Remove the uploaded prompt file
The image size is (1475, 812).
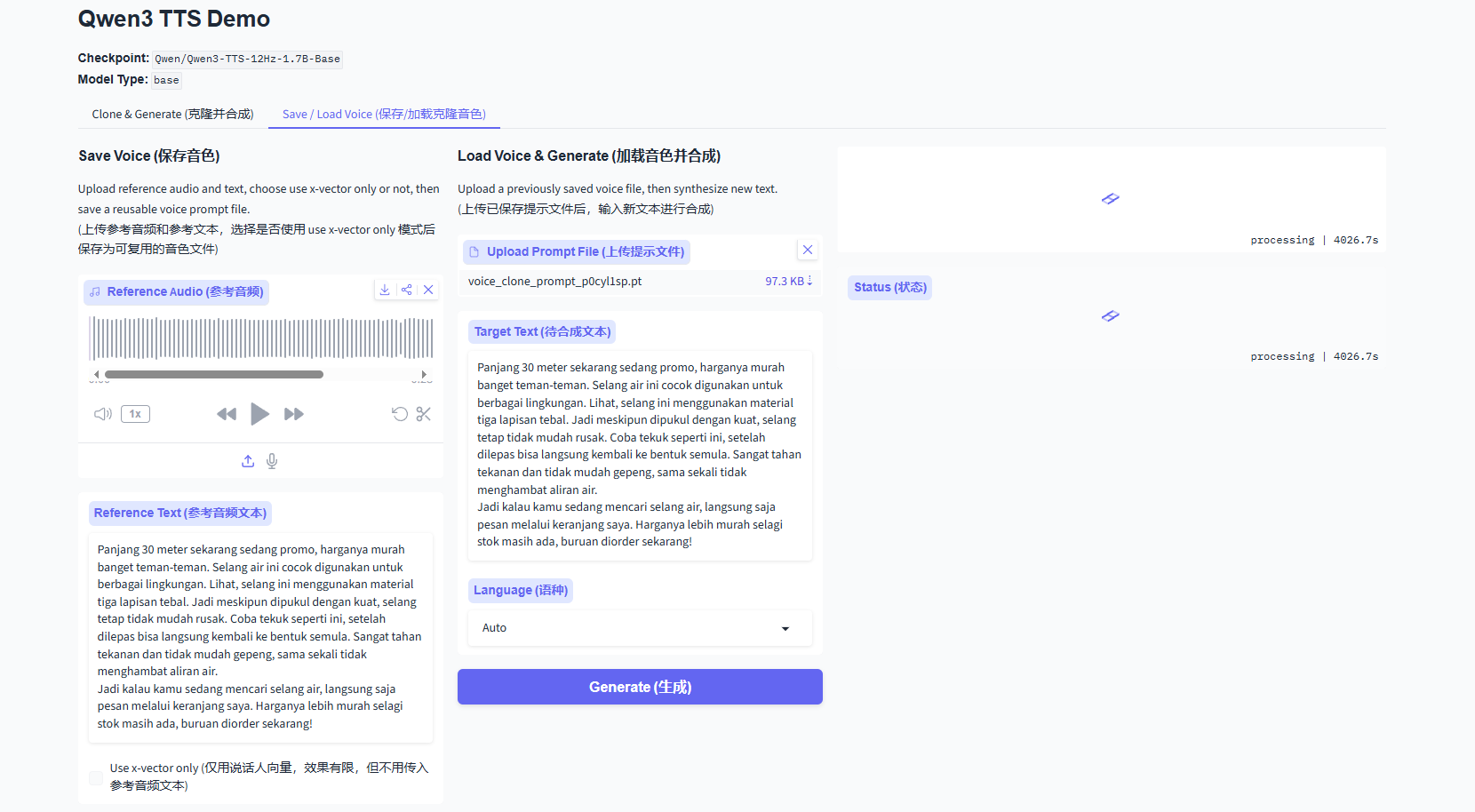point(808,250)
